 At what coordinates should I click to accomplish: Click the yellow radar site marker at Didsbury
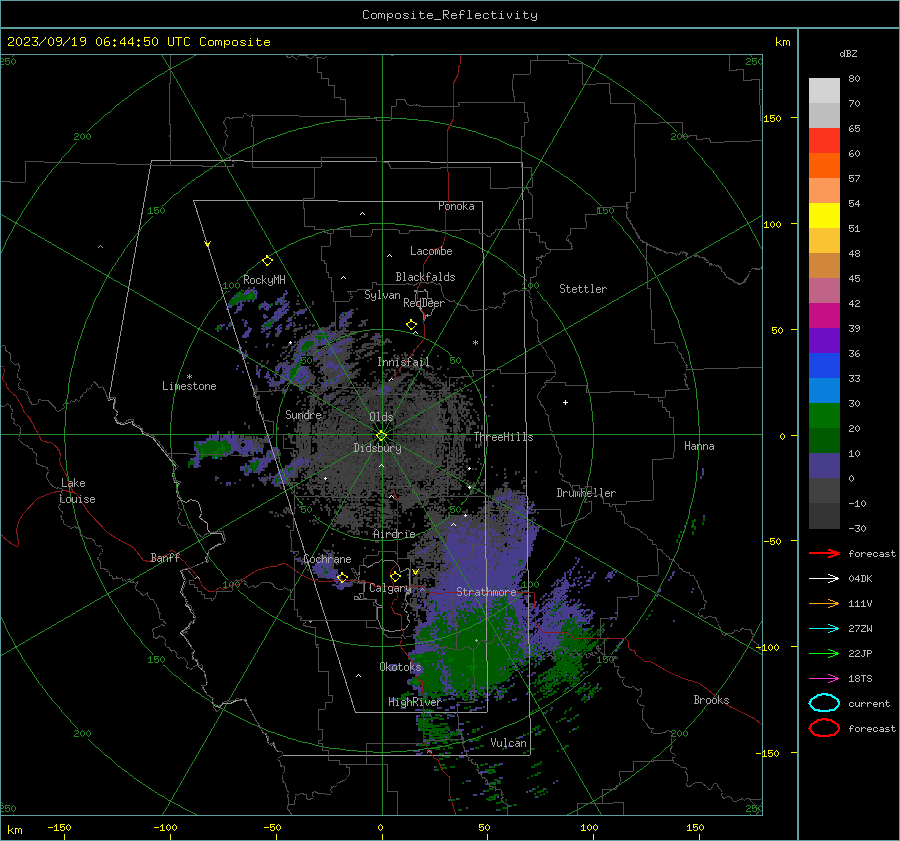[381, 436]
